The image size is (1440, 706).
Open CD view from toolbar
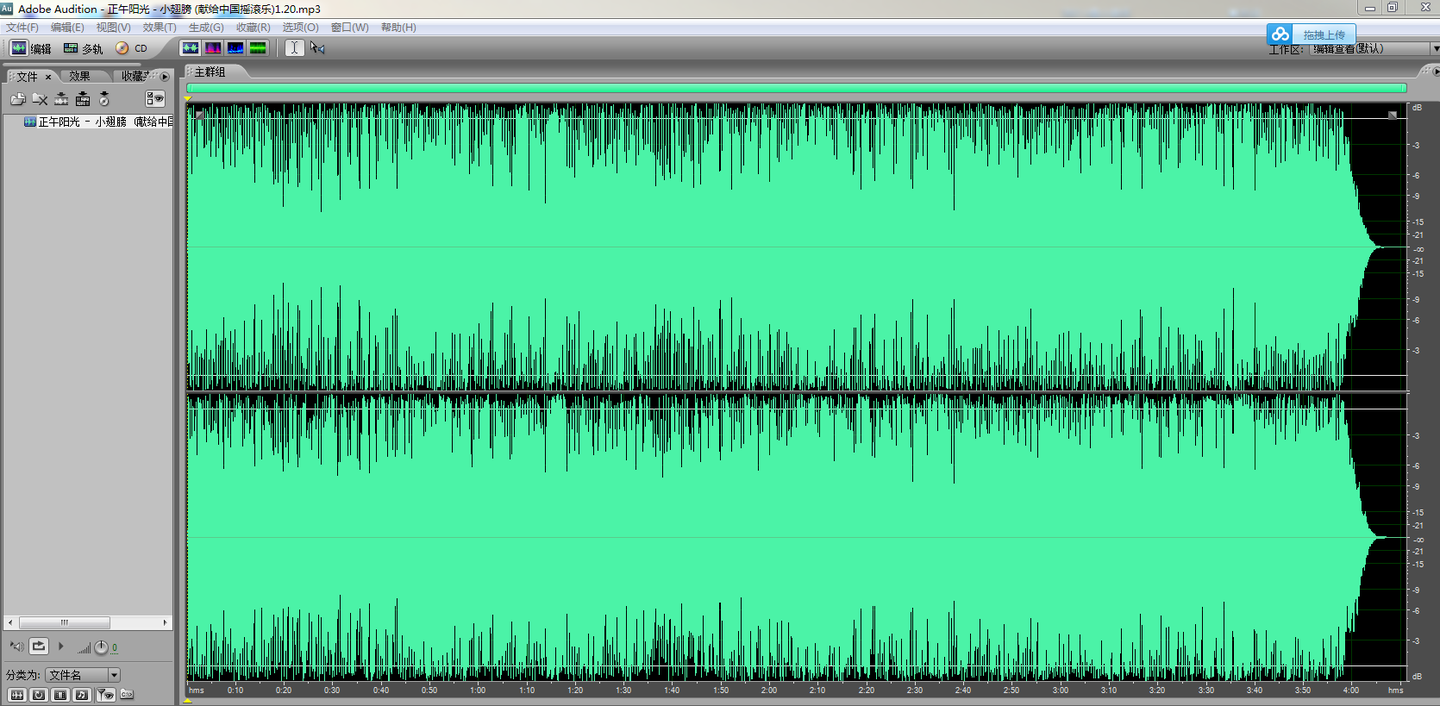[x=131, y=48]
